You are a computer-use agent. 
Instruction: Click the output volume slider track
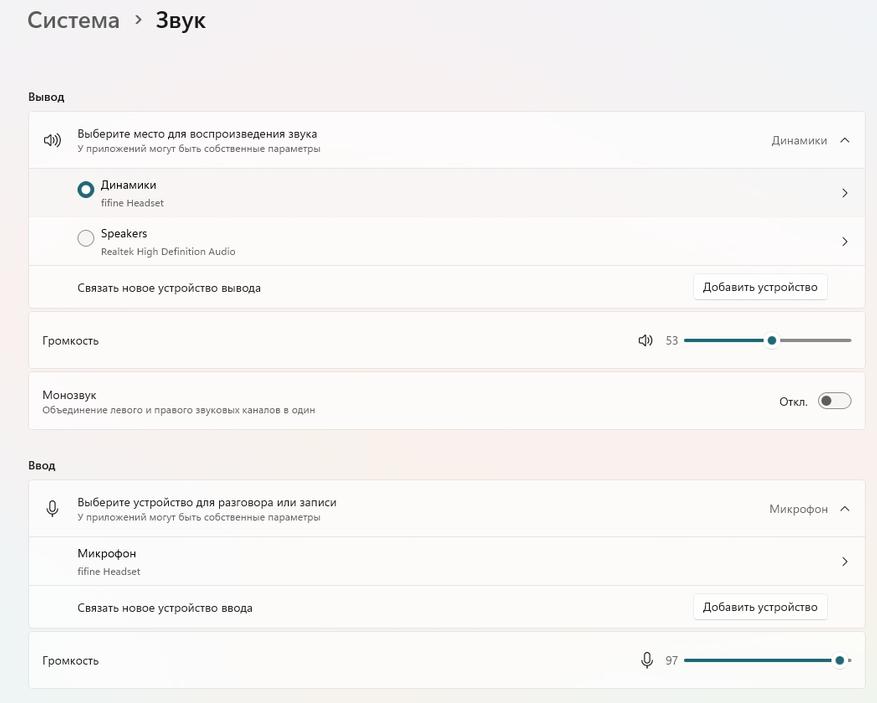click(x=815, y=341)
